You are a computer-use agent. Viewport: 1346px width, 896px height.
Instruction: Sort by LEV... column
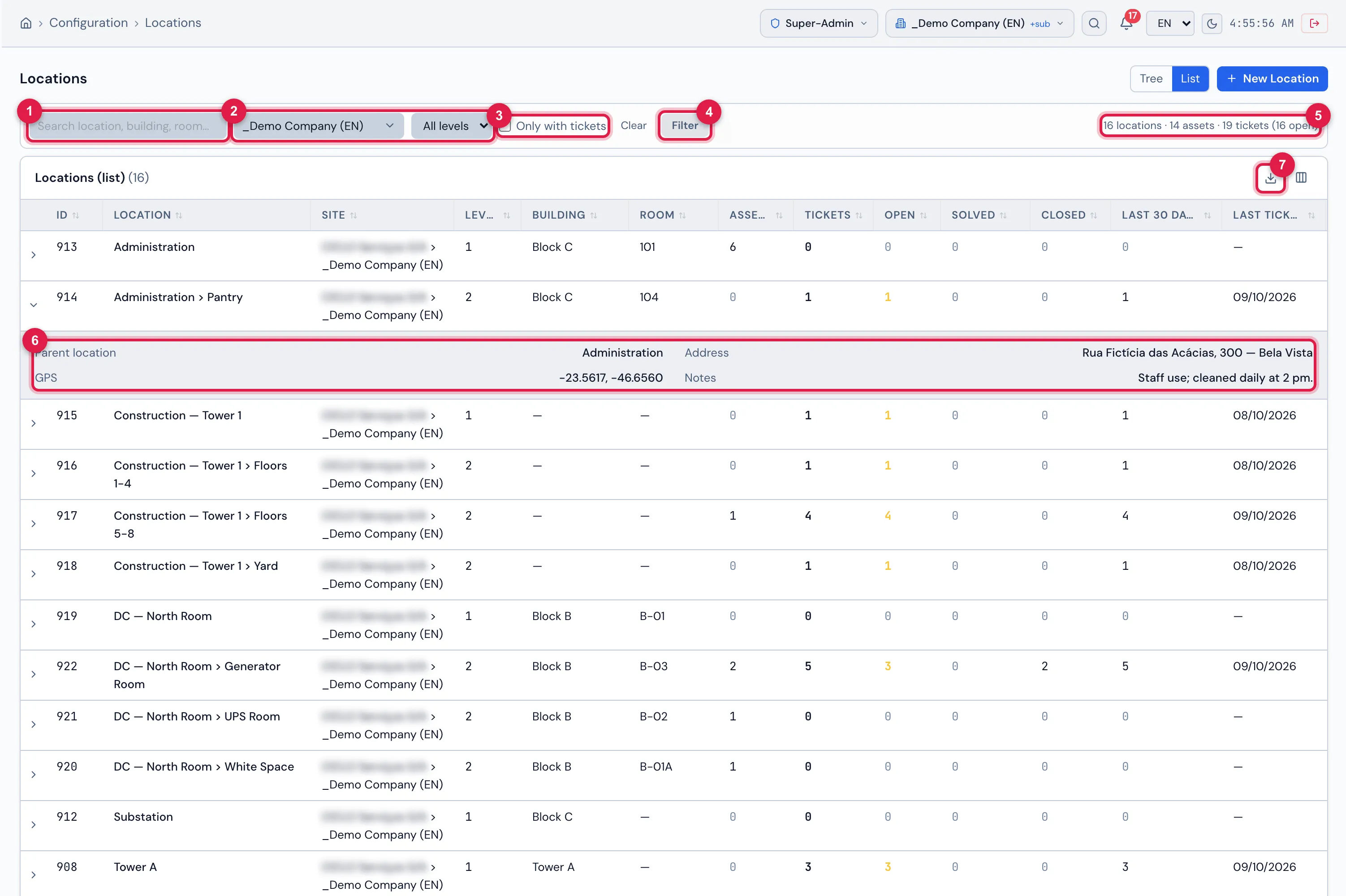(487, 215)
